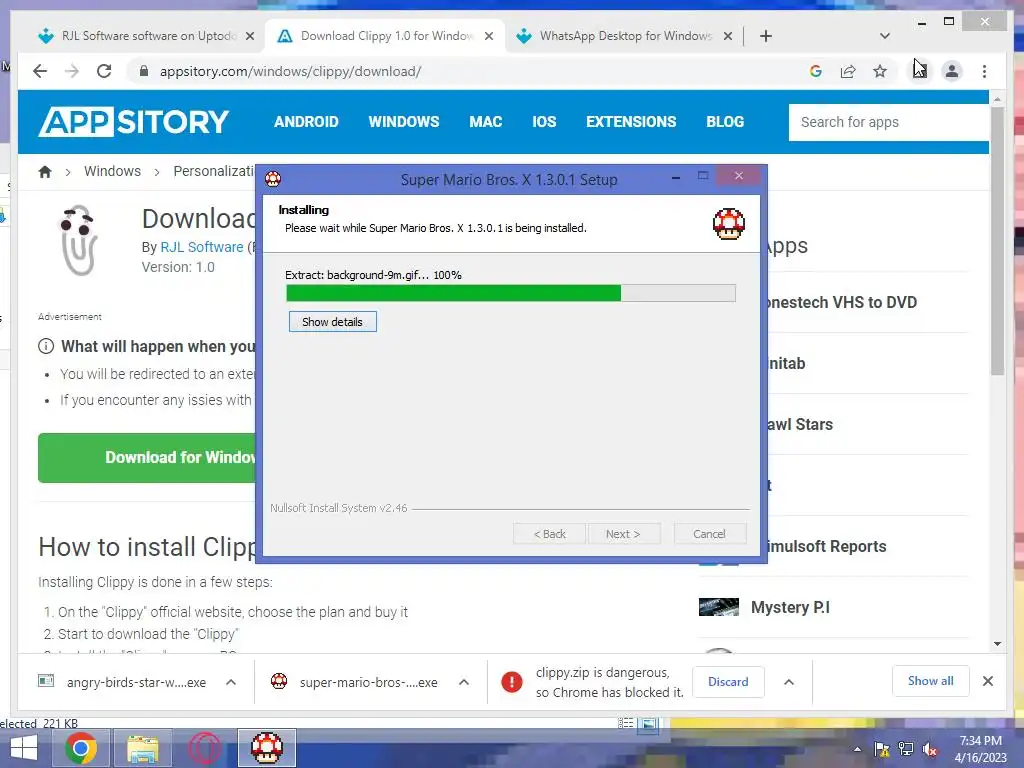Close the RJL Software tab
The image size is (1024, 768).
249,36
